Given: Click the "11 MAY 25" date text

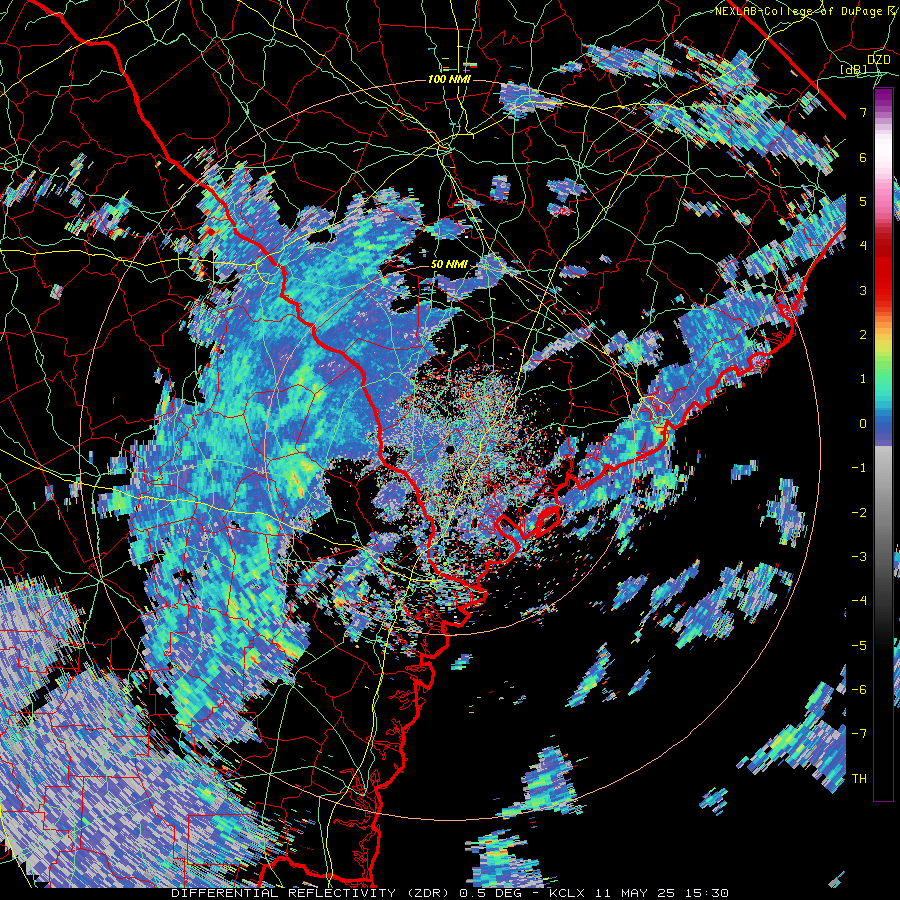Looking at the screenshot, I should pyautogui.click(x=634, y=893).
